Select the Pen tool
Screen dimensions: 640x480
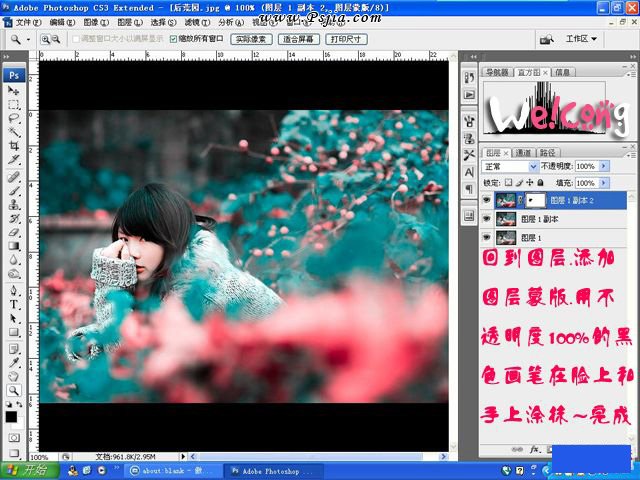tap(13, 291)
